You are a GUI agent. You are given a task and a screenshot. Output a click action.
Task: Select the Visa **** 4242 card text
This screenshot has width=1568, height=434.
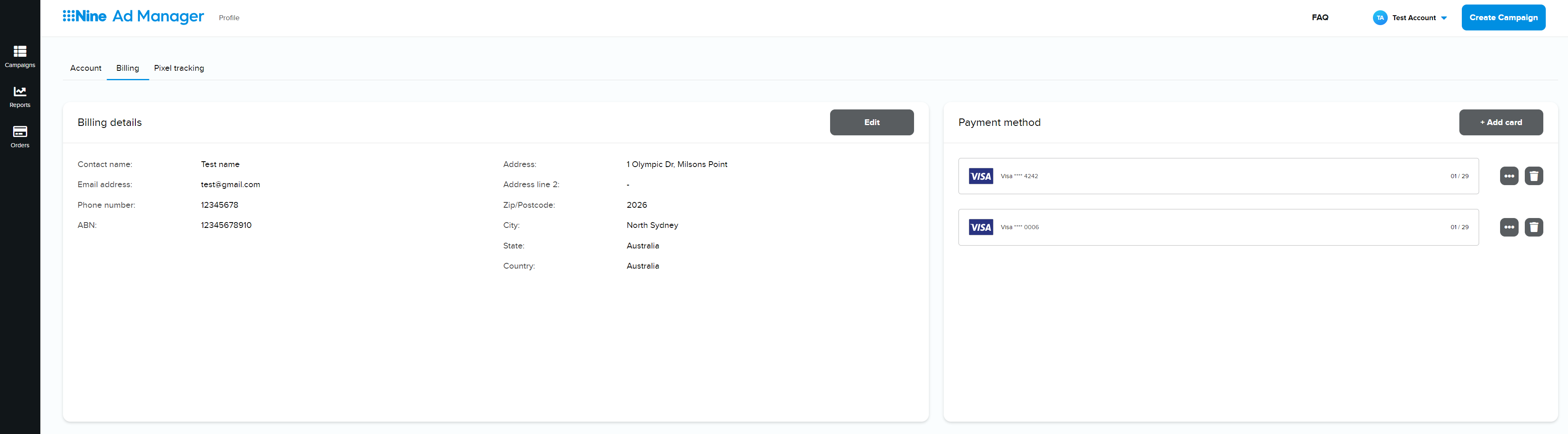pyautogui.click(x=1019, y=176)
